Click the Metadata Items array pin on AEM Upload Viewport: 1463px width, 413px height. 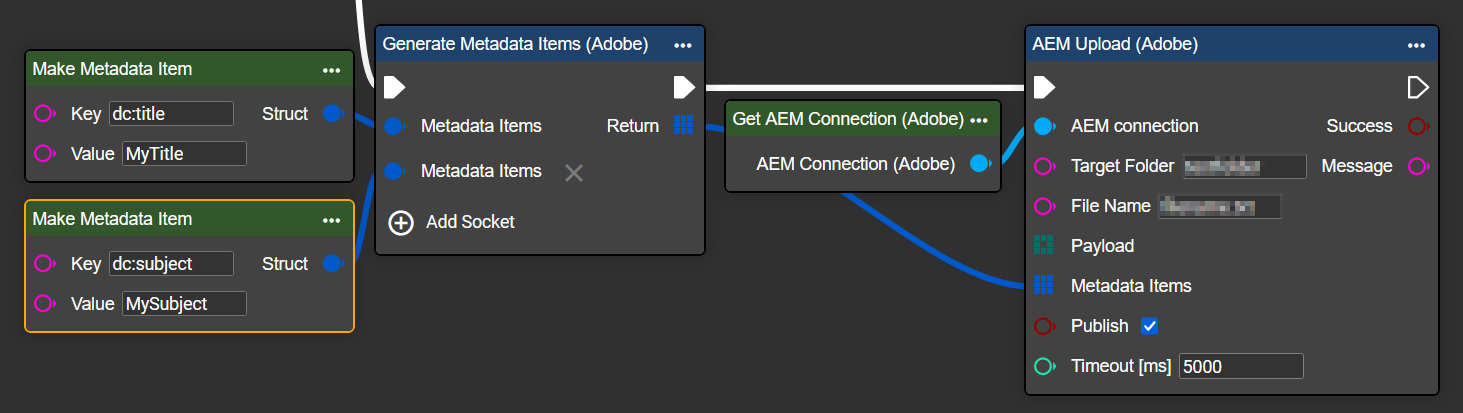[x=1044, y=285]
